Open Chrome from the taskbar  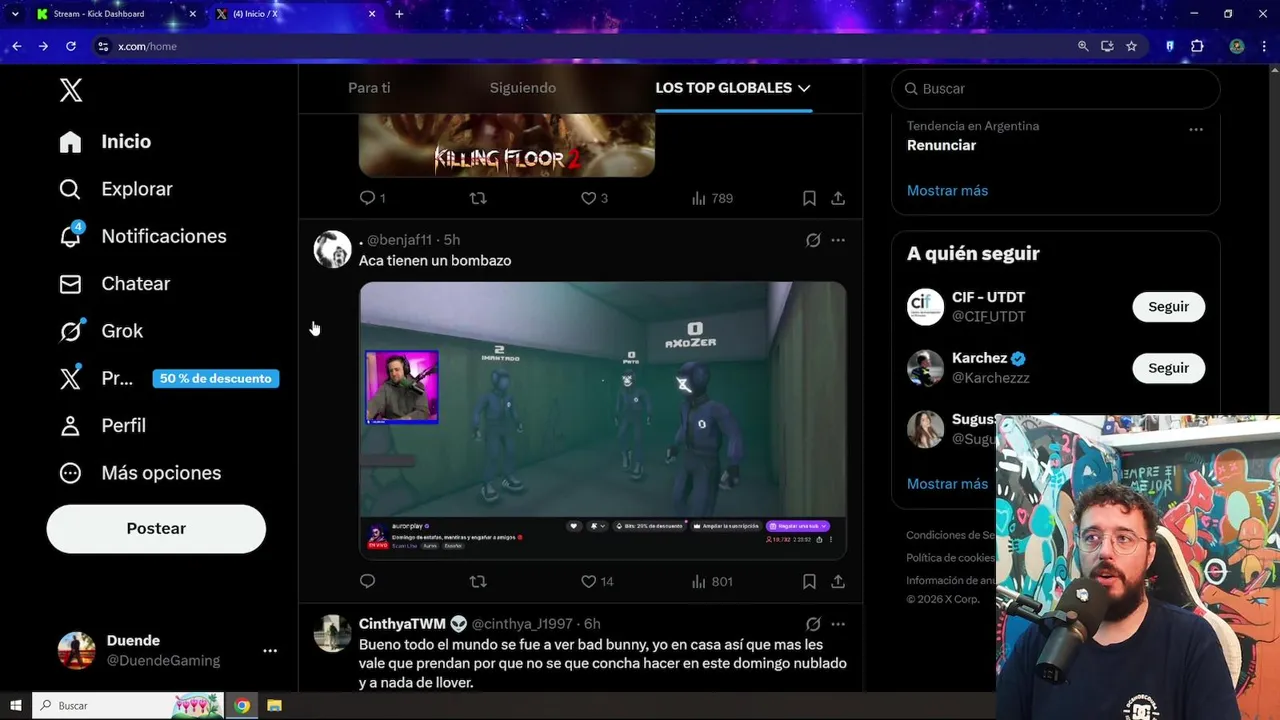coord(242,706)
